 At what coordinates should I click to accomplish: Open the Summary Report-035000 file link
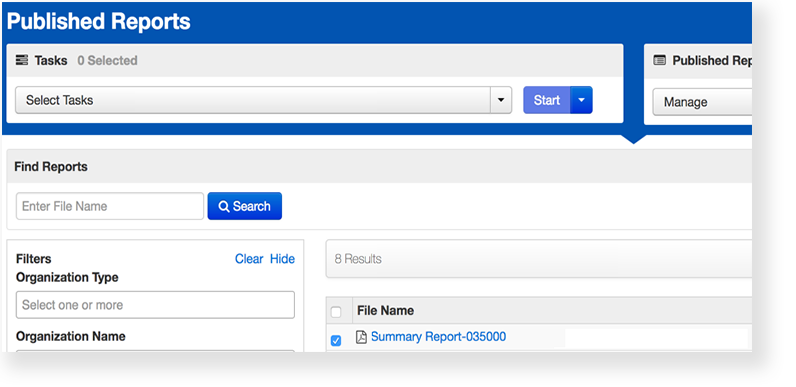[x=439, y=337]
